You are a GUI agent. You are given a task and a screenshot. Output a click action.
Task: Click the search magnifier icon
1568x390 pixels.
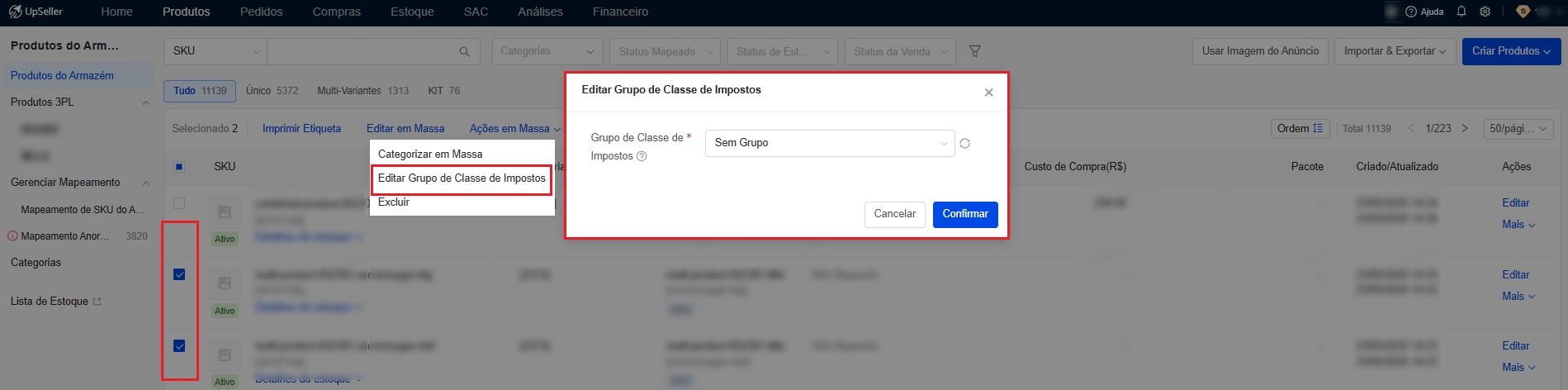(465, 51)
